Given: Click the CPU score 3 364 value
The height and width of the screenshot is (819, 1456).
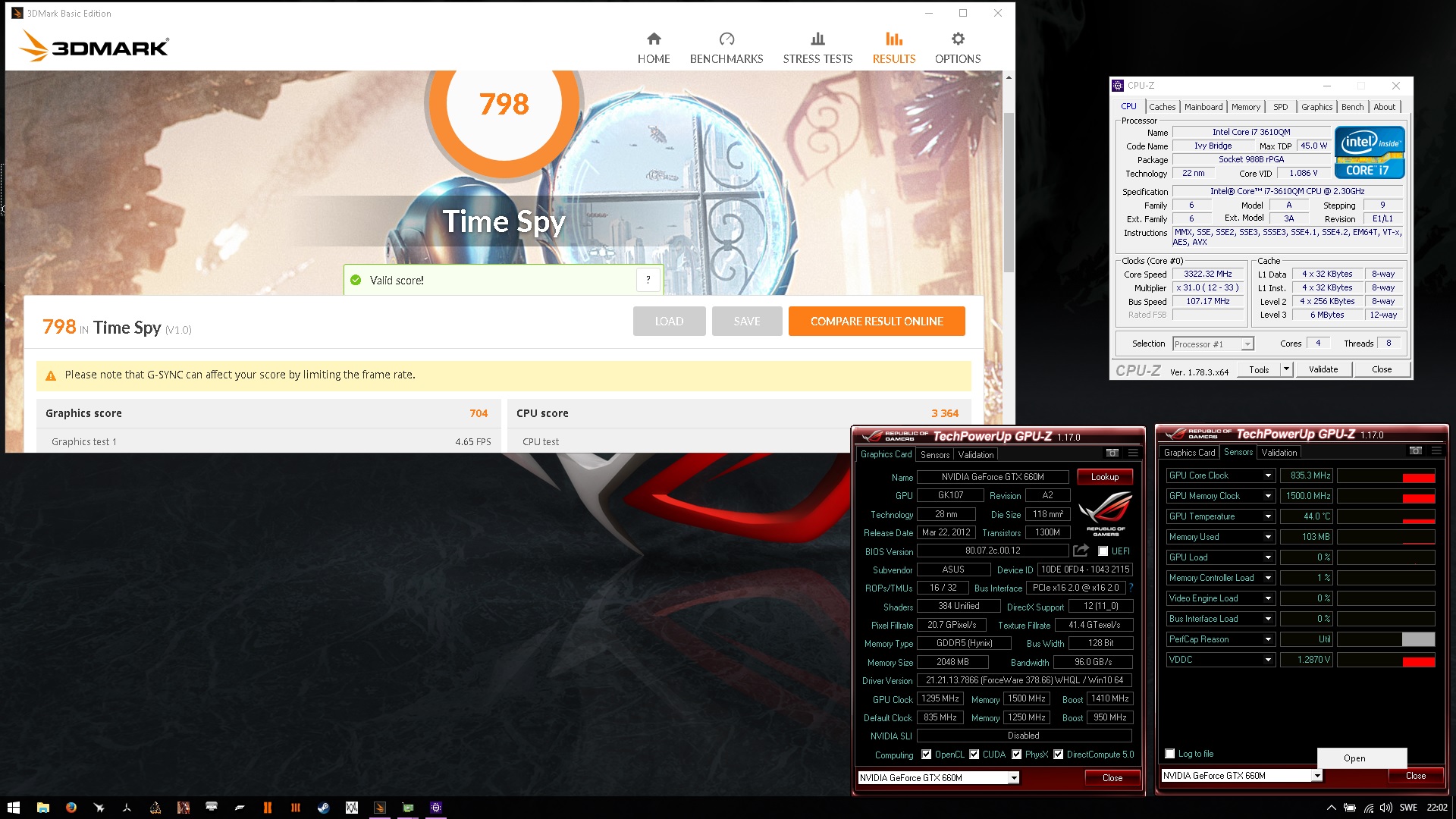Looking at the screenshot, I should coord(945,413).
